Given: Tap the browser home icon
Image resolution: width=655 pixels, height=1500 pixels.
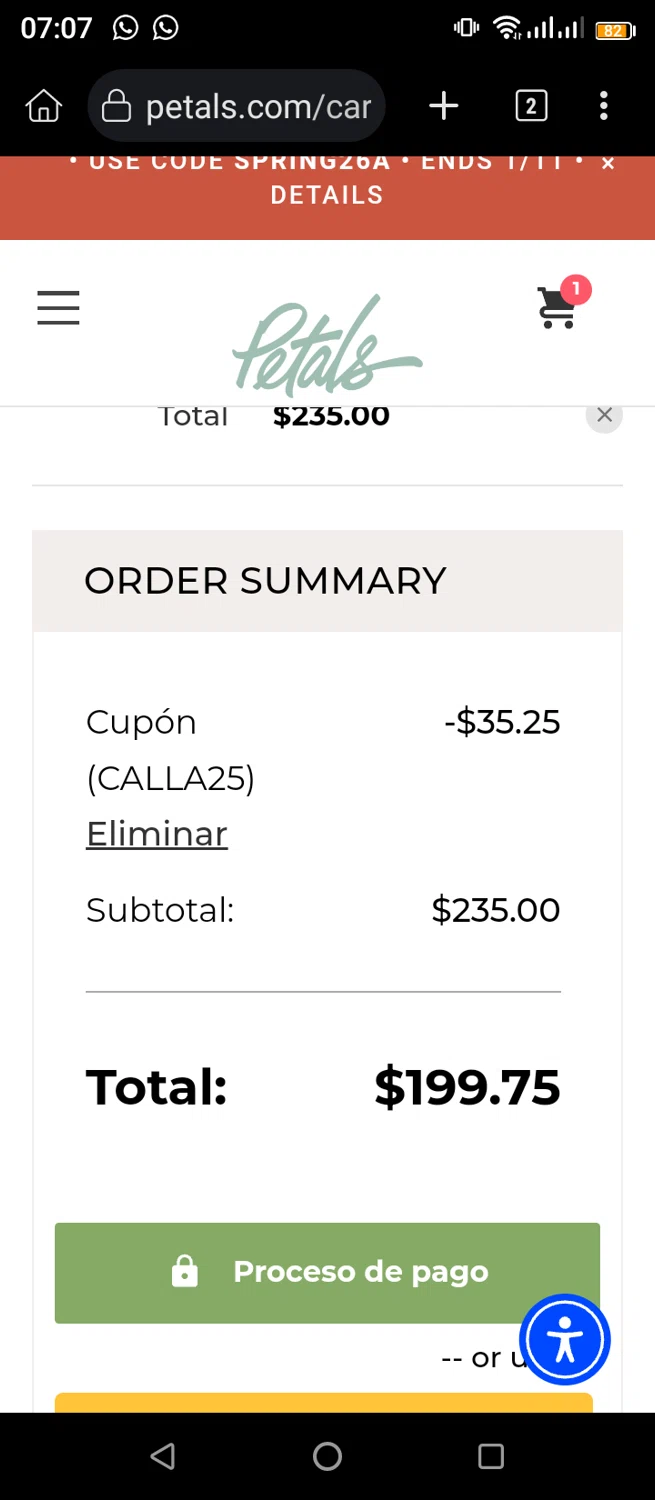Looking at the screenshot, I should pos(44,106).
